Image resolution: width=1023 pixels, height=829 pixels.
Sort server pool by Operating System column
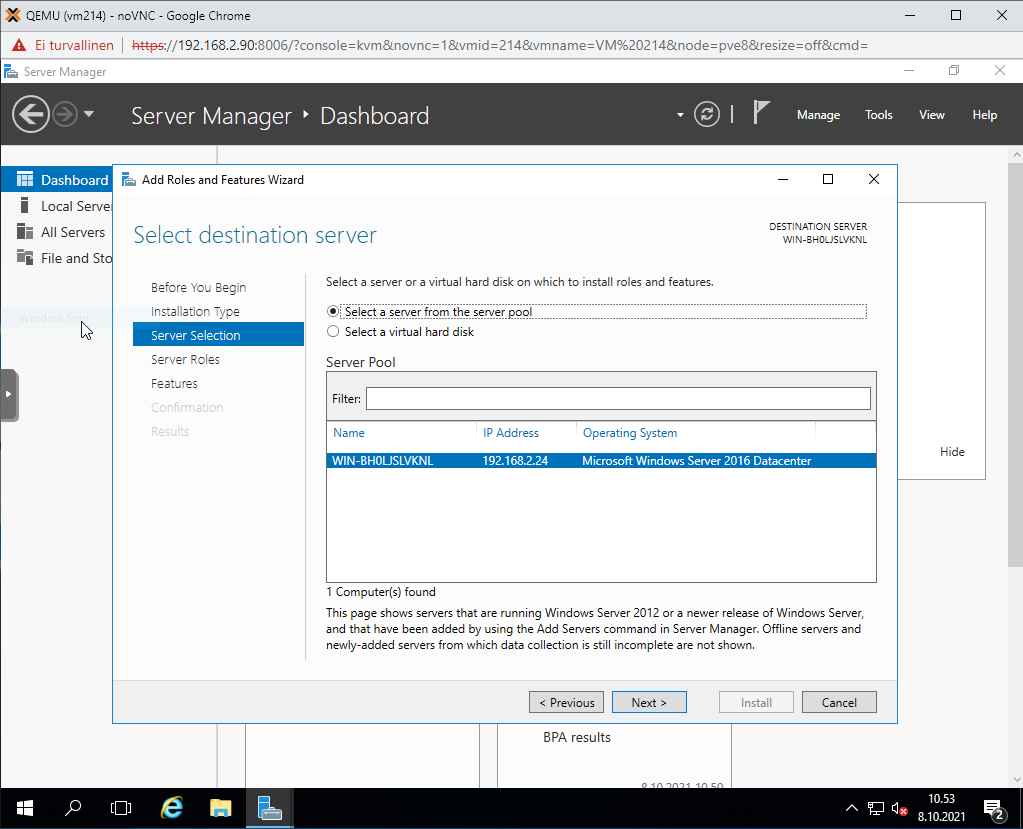(630, 433)
